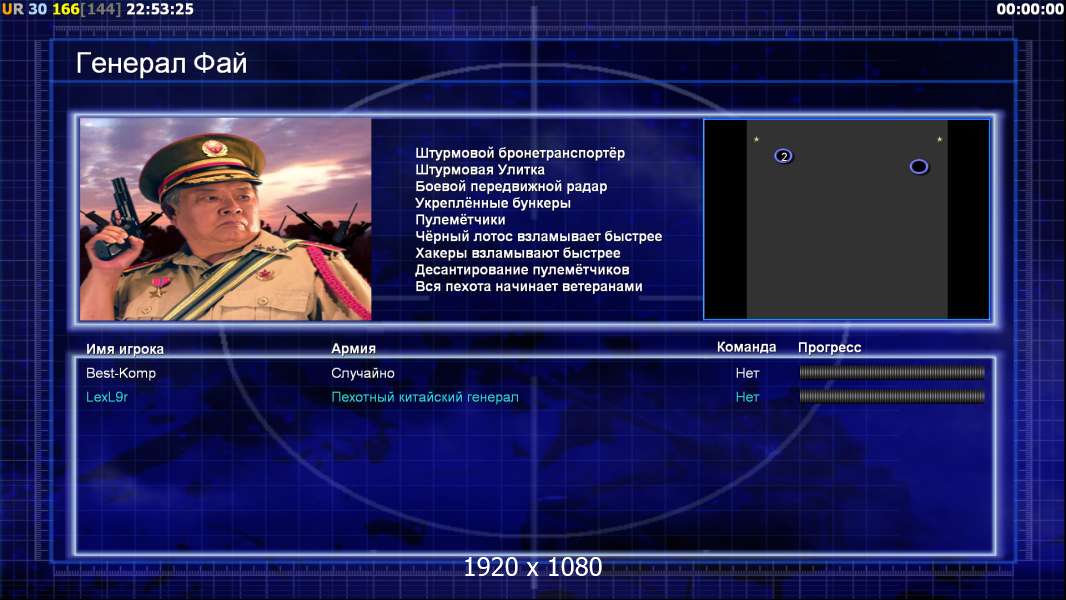Click the 22:53:25 clock overlay

[160, 9]
